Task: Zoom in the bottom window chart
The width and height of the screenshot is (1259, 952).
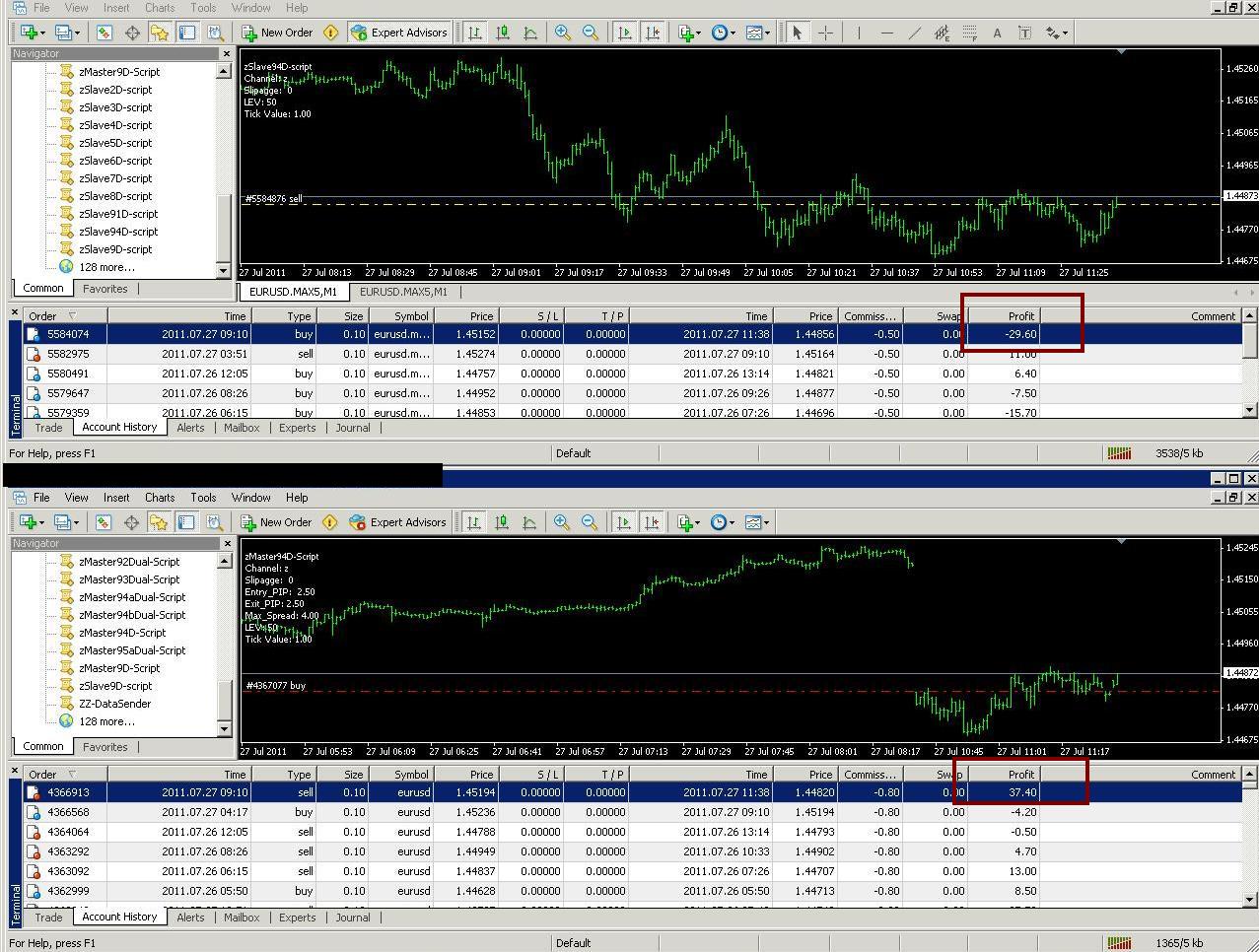Action: pos(561,522)
